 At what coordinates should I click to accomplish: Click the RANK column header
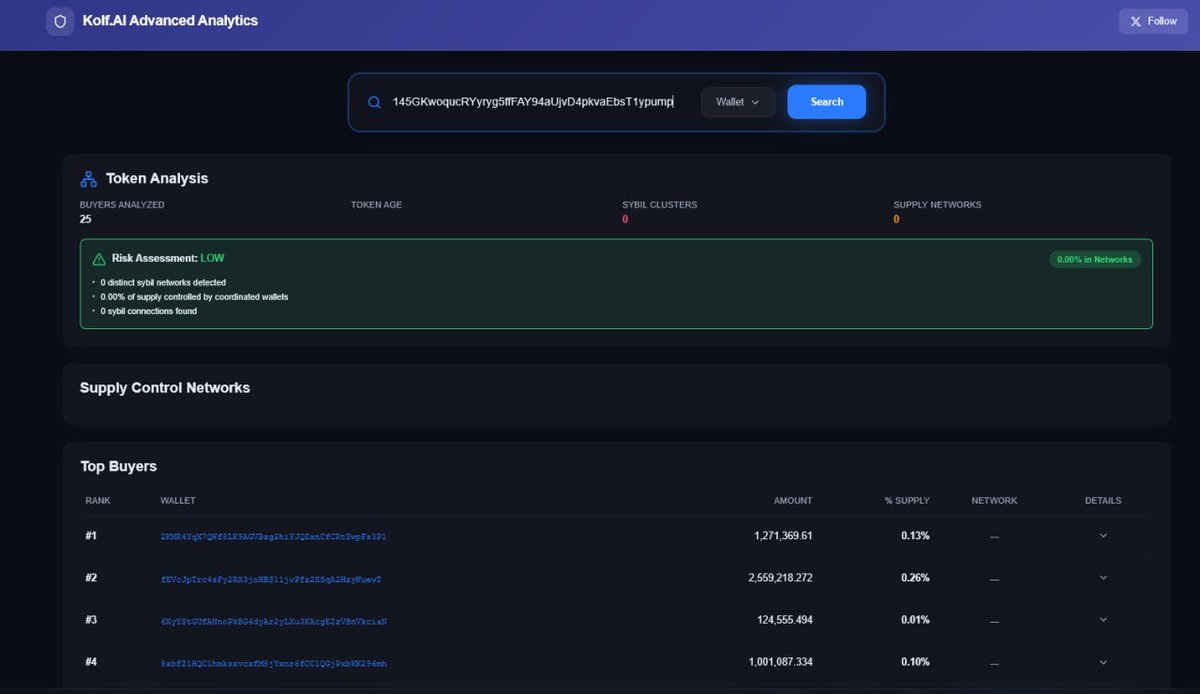tap(98, 501)
